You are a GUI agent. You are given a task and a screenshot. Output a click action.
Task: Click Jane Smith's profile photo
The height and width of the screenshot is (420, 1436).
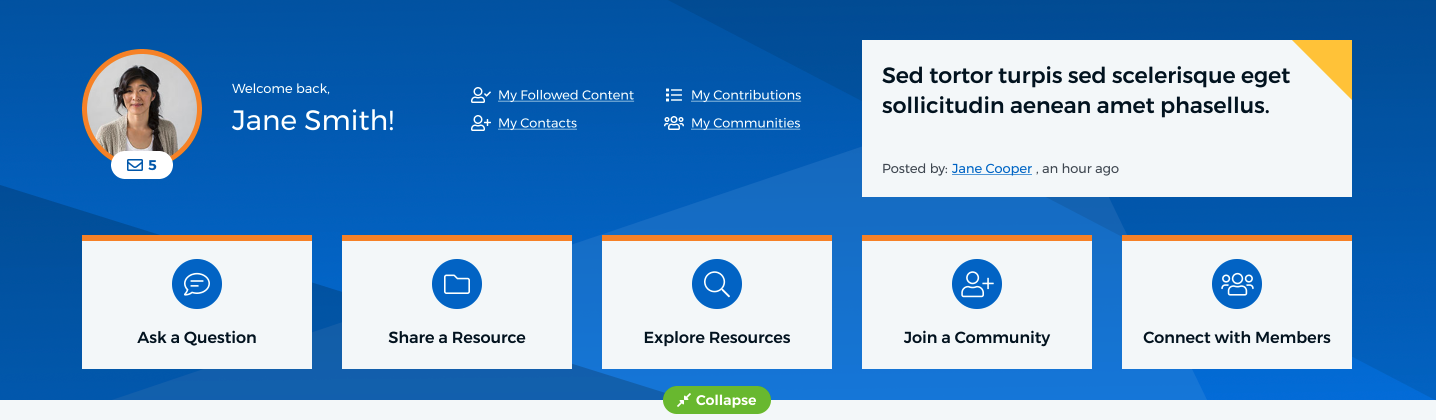point(141,107)
